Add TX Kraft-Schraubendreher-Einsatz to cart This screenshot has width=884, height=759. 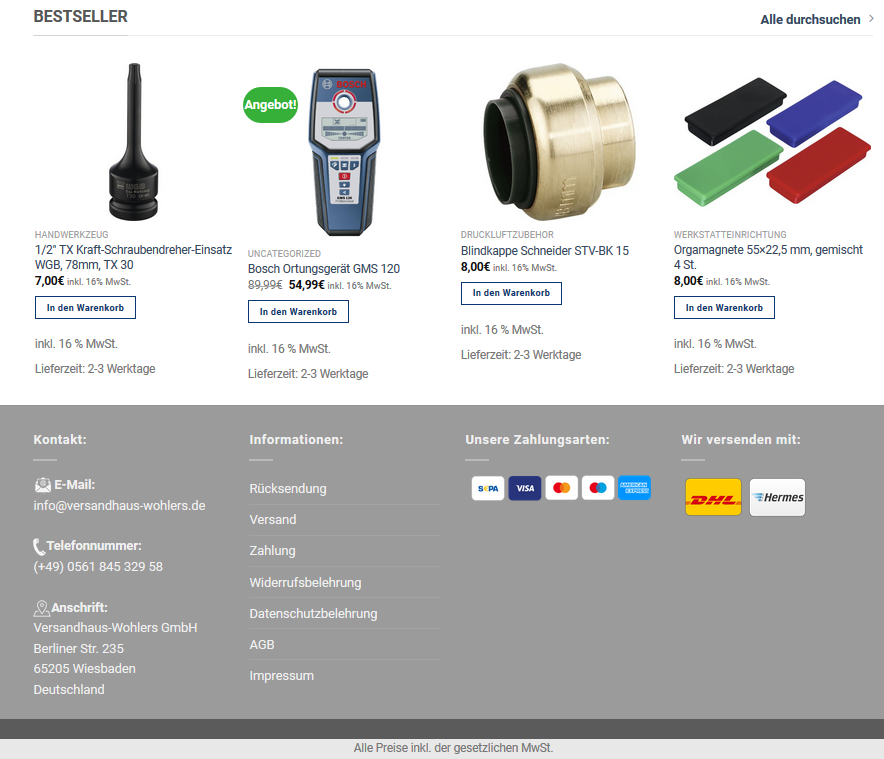click(x=85, y=308)
